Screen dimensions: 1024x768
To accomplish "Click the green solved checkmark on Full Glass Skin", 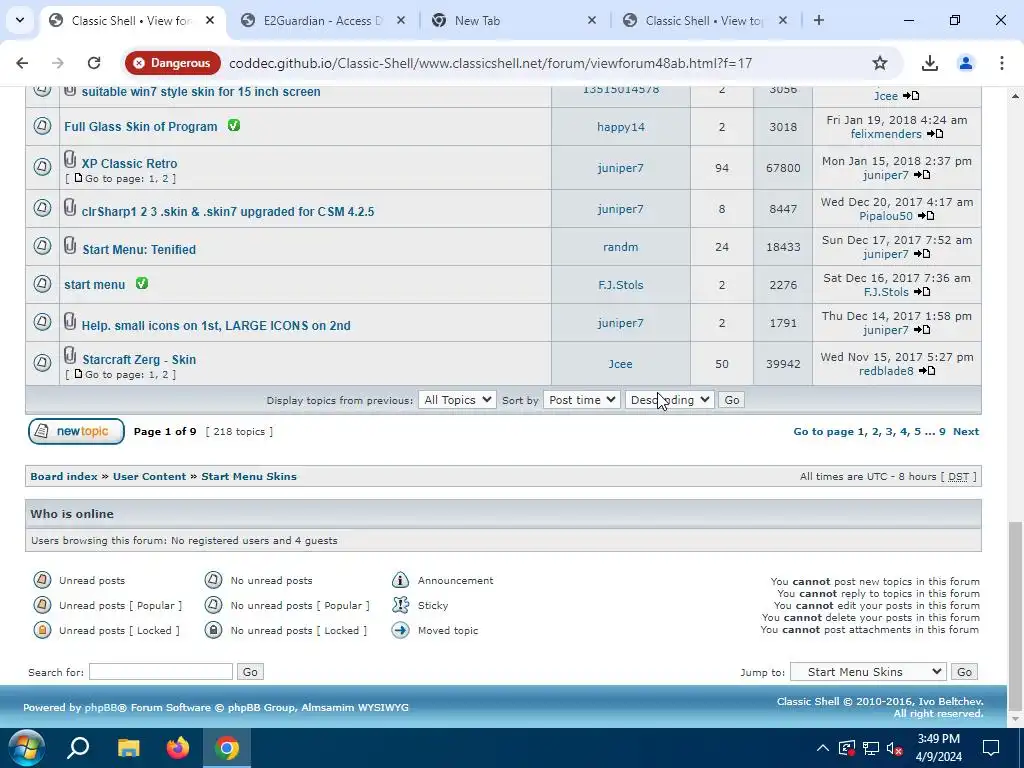I will (234, 125).
